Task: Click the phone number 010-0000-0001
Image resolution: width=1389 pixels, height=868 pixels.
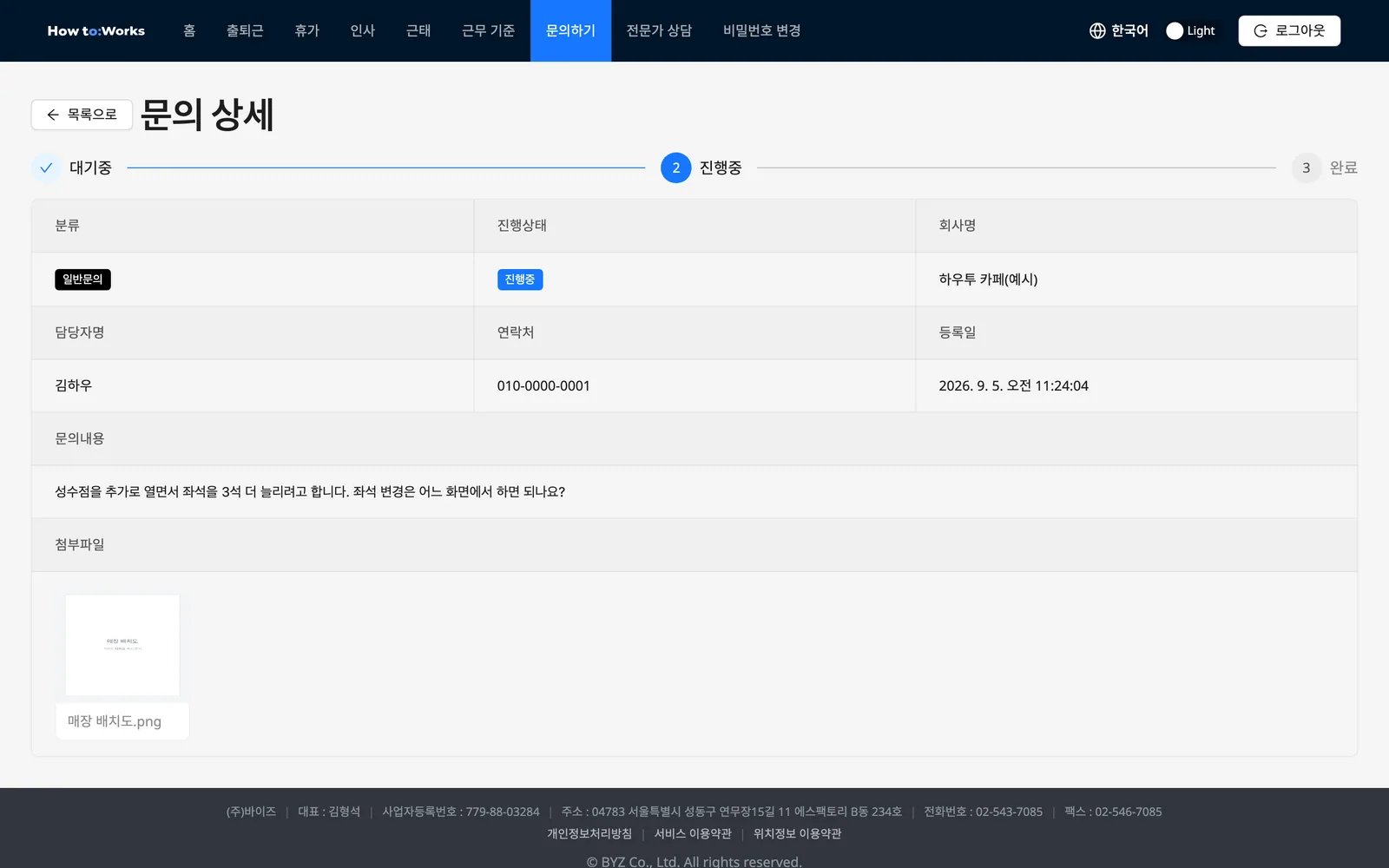Action: (543, 385)
